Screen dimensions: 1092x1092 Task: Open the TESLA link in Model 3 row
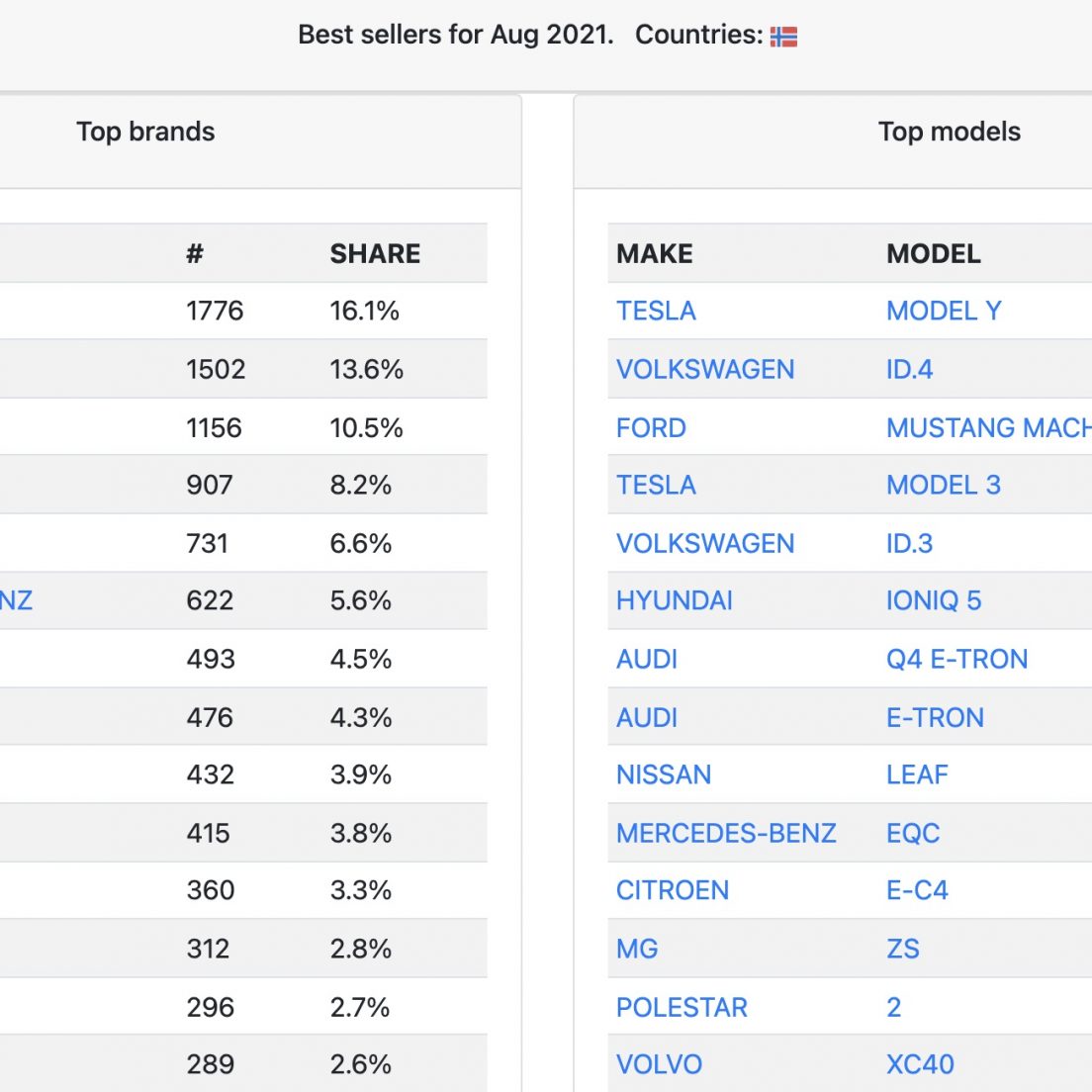pyautogui.click(x=656, y=485)
